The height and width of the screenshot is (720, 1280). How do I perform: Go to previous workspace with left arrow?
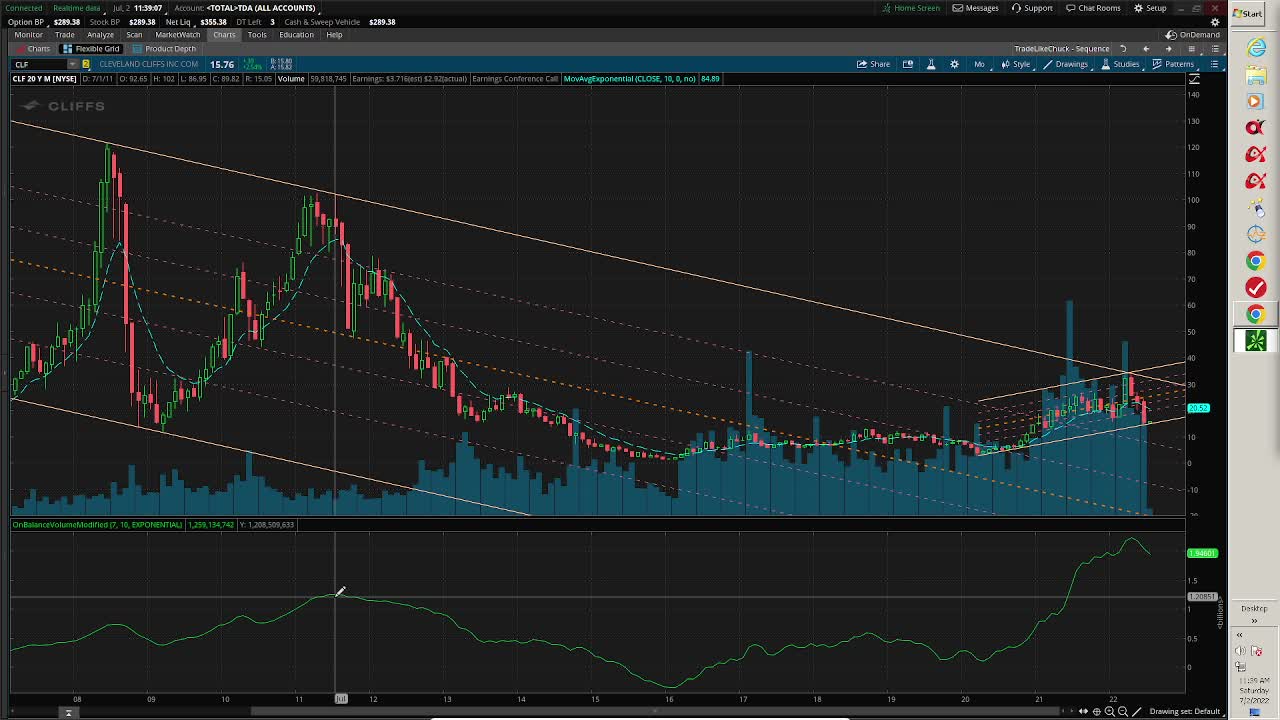pos(1146,48)
